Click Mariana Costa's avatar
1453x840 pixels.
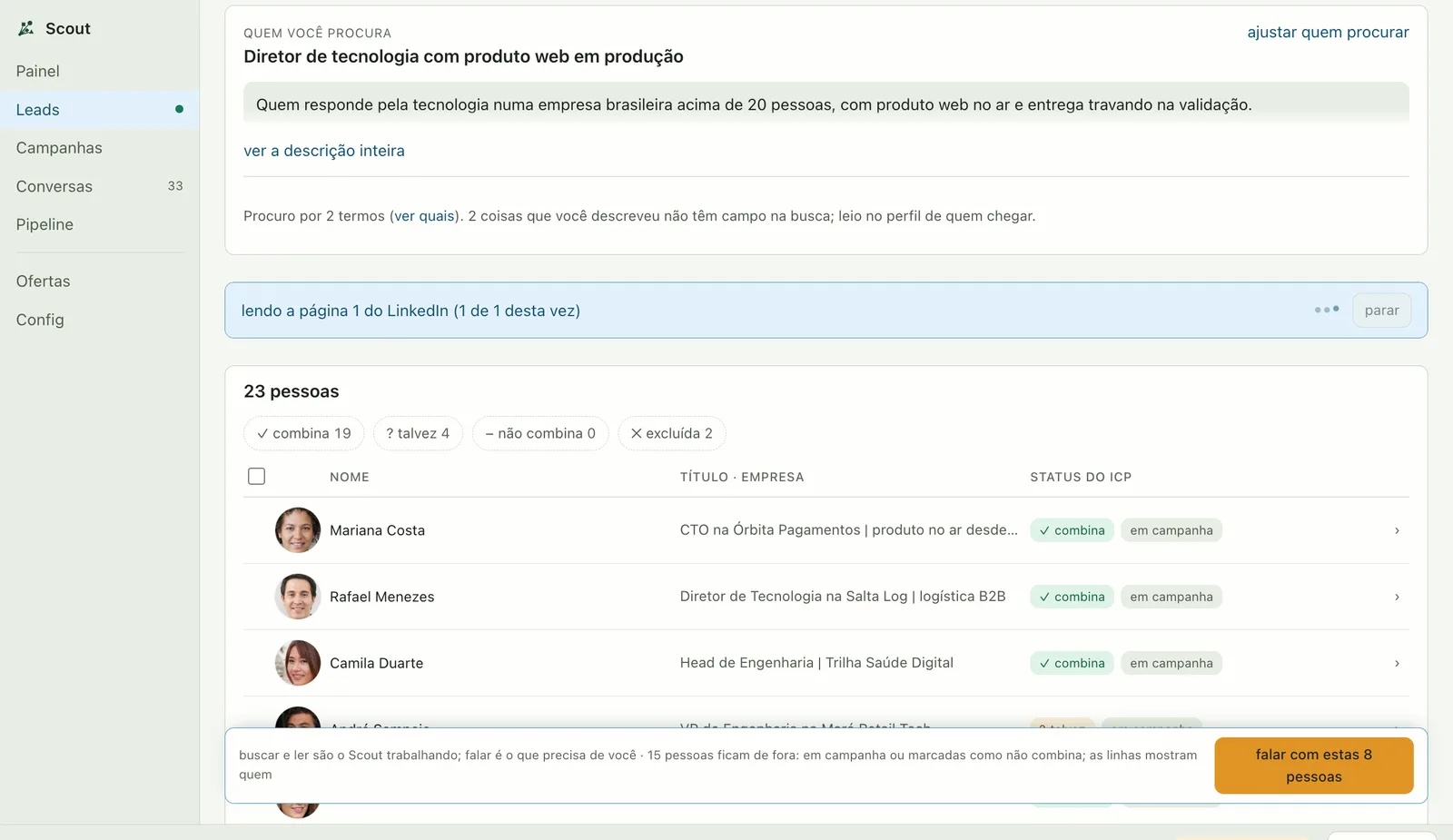pyautogui.click(x=298, y=530)
